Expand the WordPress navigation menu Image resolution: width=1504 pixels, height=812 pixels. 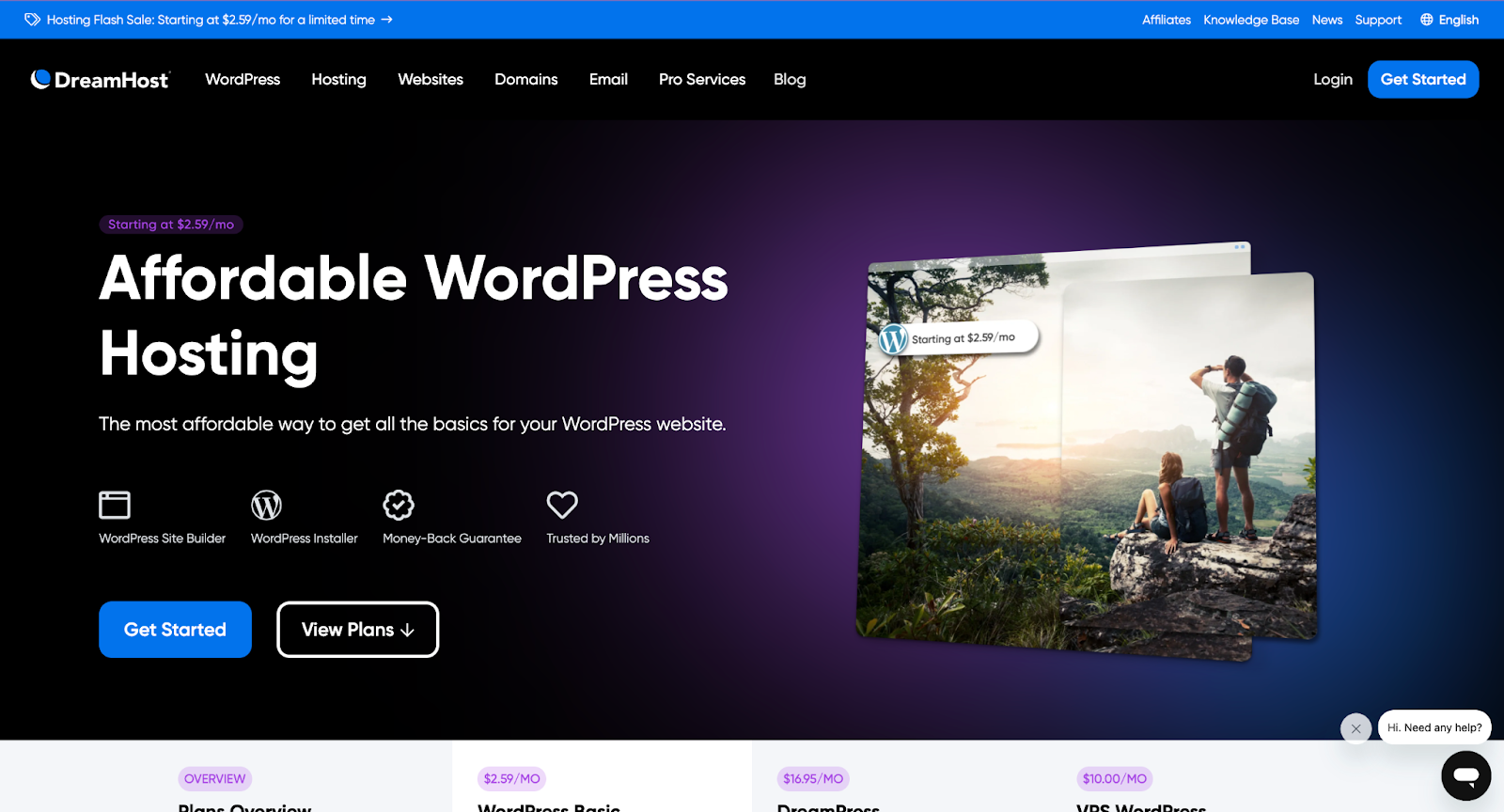(x=243, y=80)
